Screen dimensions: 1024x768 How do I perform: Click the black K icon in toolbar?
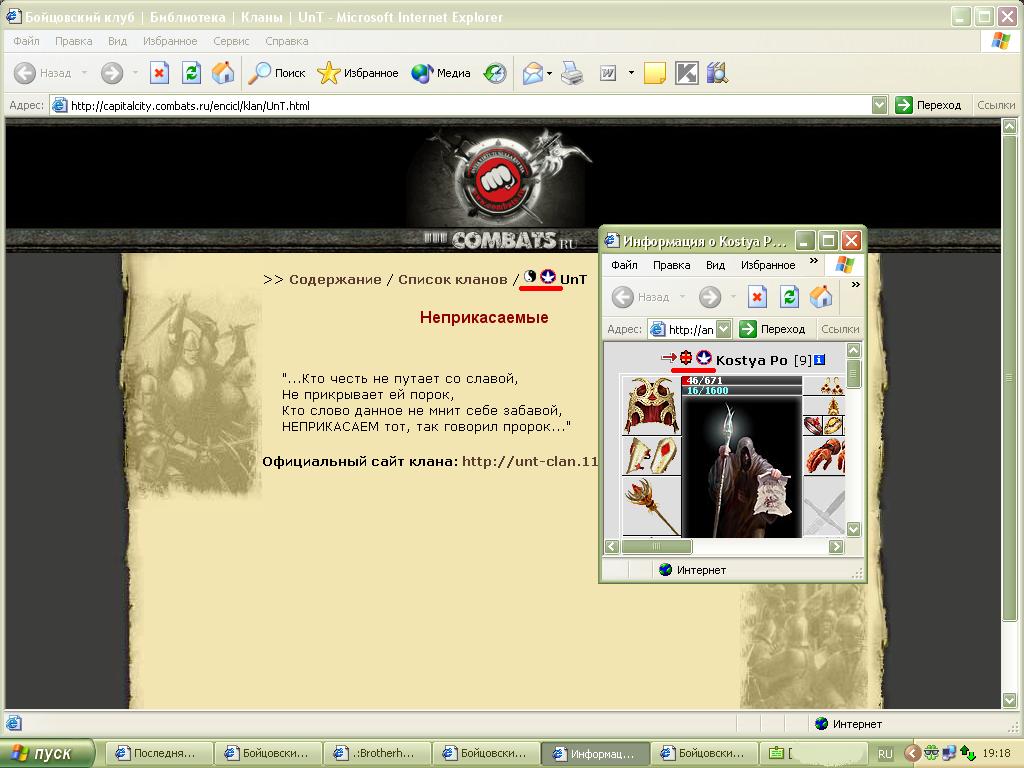(x=686, y=73)
